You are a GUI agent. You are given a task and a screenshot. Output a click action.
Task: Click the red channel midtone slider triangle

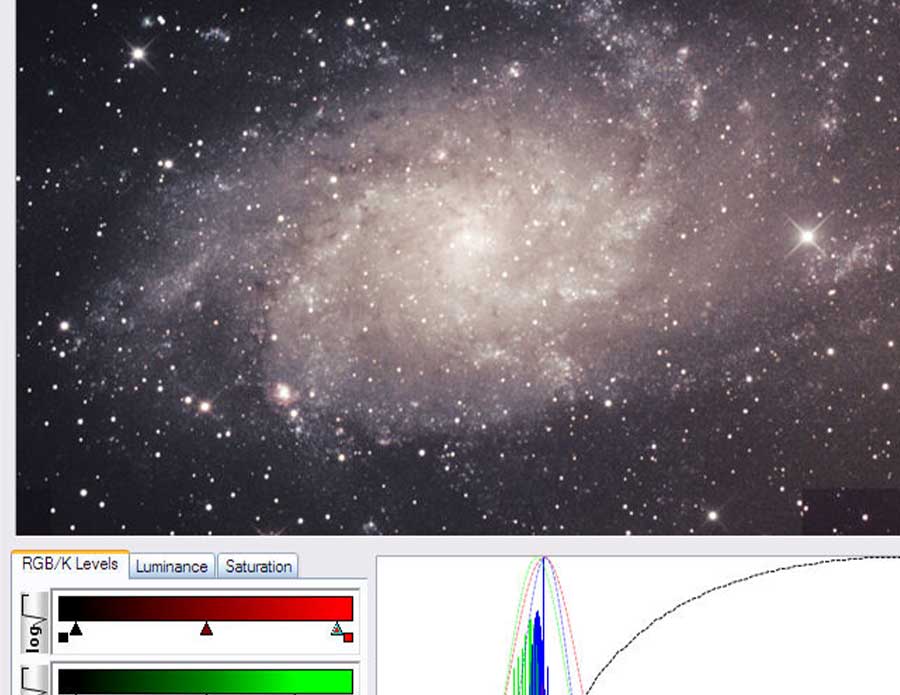(x=207, y=629)
